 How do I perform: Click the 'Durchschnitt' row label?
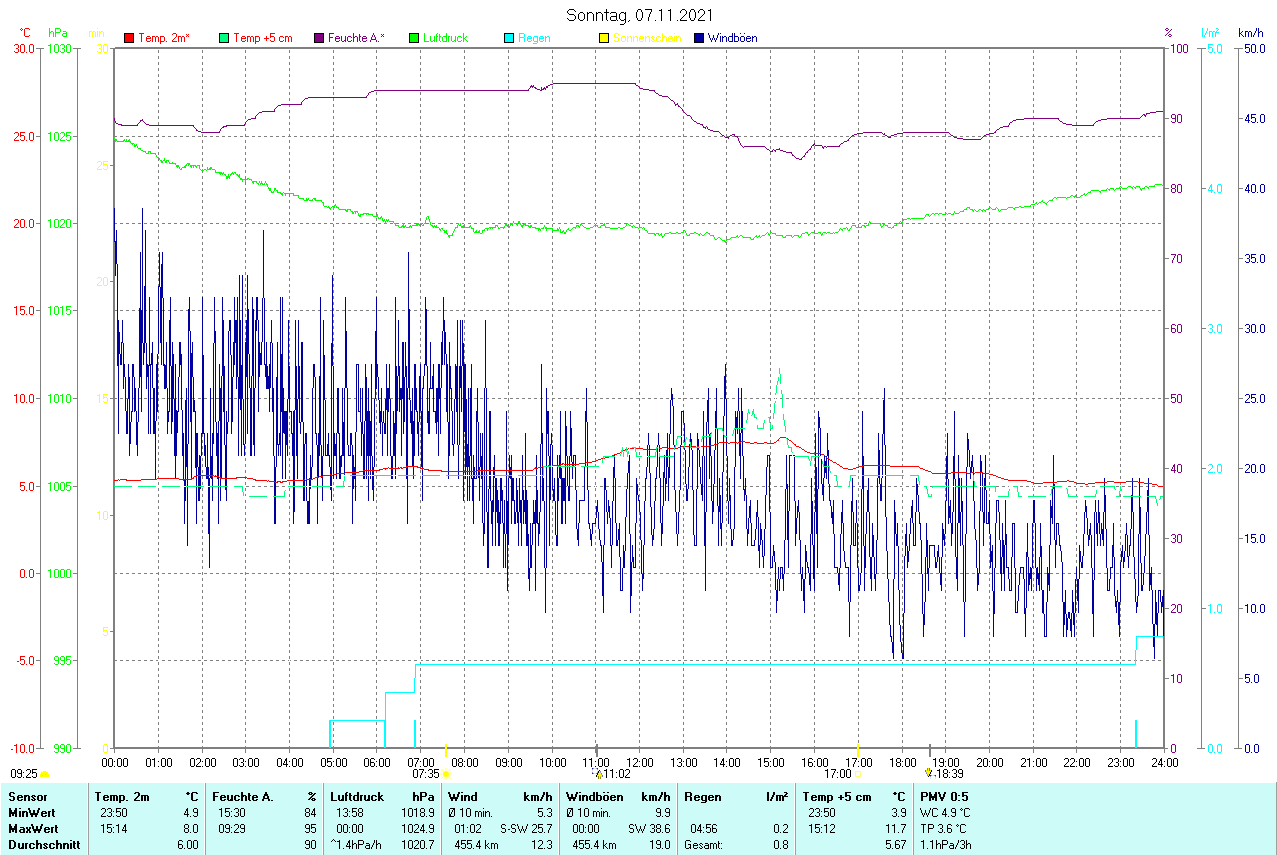(x=42, y=845)
